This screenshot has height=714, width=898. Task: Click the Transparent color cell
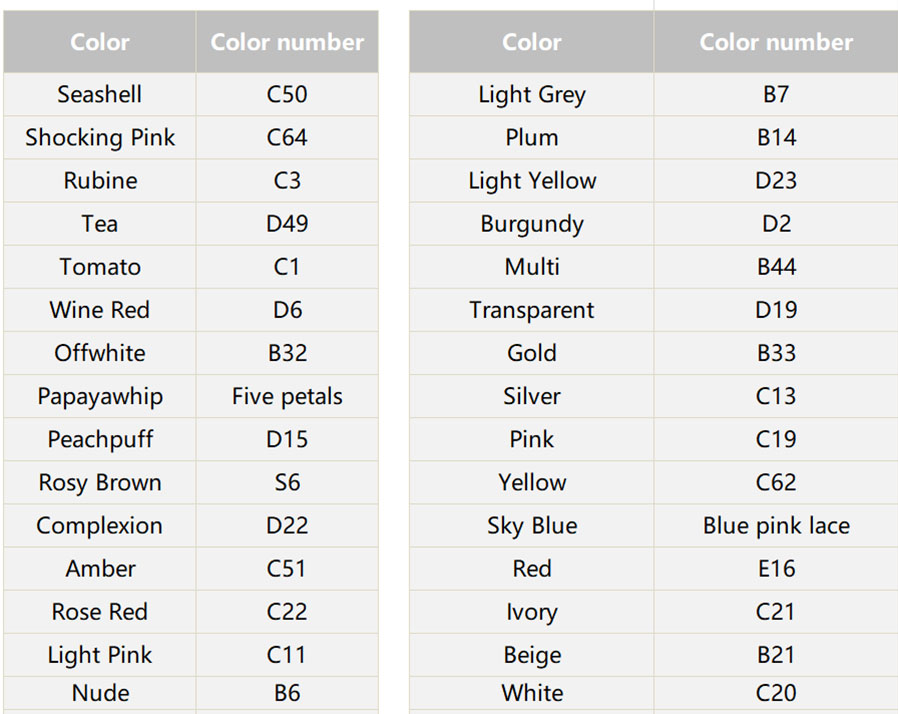pos(532,310)
